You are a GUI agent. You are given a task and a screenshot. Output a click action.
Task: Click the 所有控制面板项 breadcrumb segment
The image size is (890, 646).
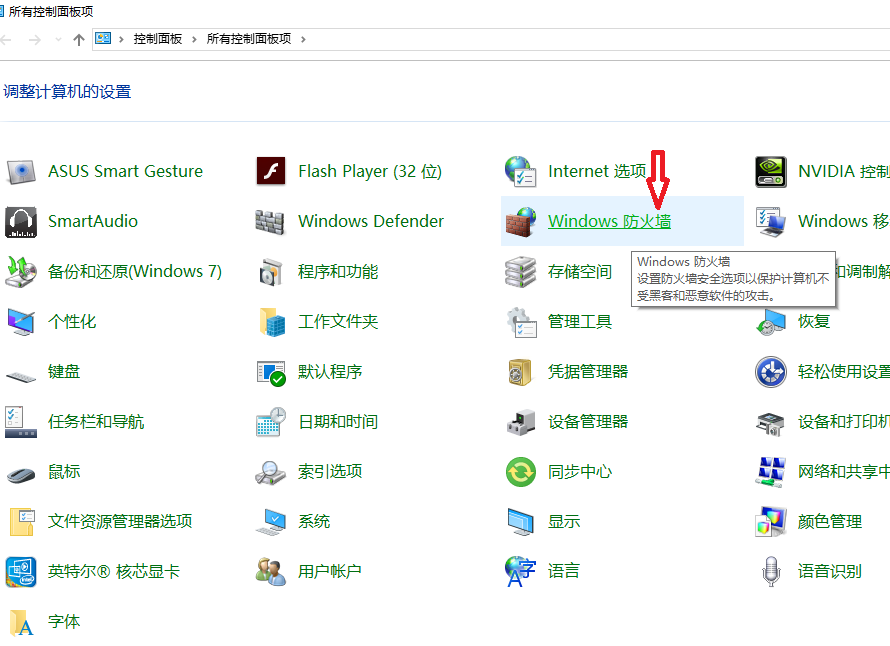point(249,39)
